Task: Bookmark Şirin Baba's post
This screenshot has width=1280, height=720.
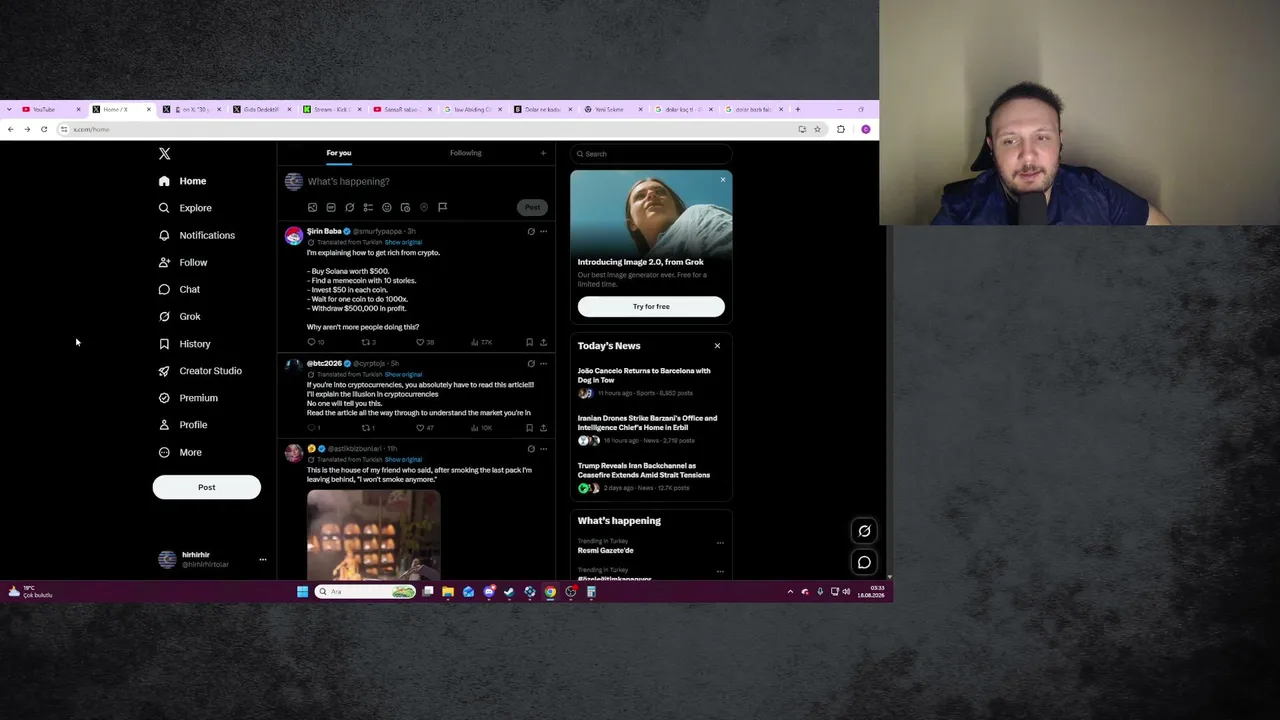Action: [x=529, y=342]
